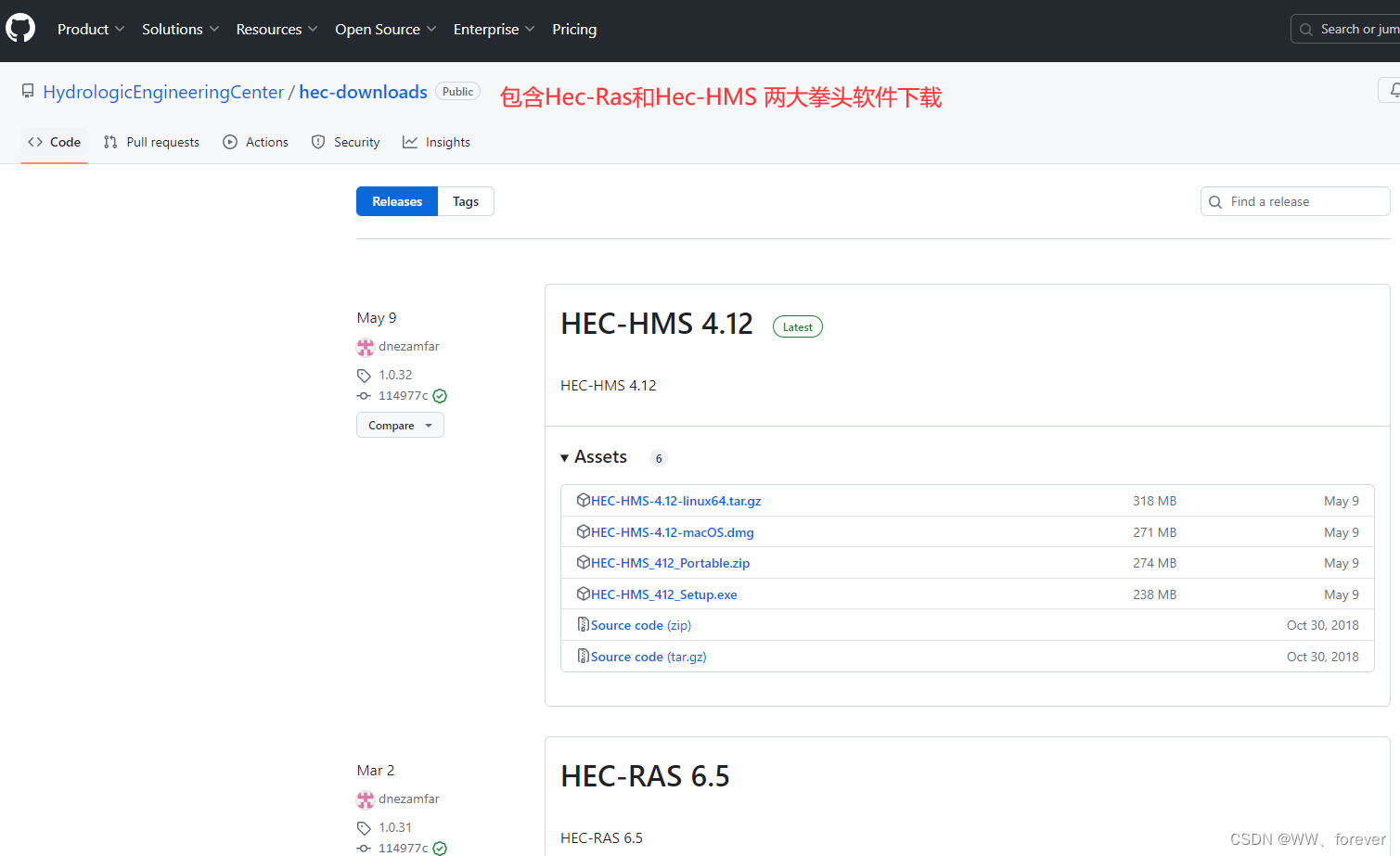
Task: Open the HydrologicEngineeringCenter owner link
Action: click(x=163, y=92)
